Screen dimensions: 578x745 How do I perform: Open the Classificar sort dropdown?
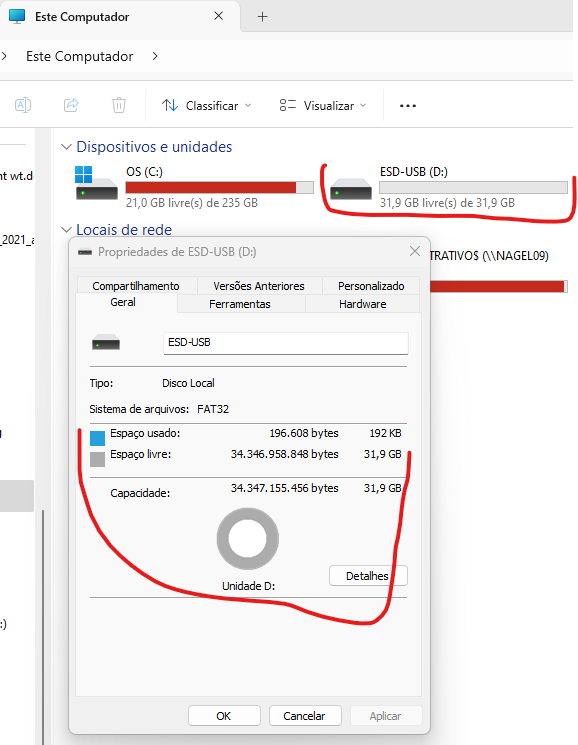[206, 105]
